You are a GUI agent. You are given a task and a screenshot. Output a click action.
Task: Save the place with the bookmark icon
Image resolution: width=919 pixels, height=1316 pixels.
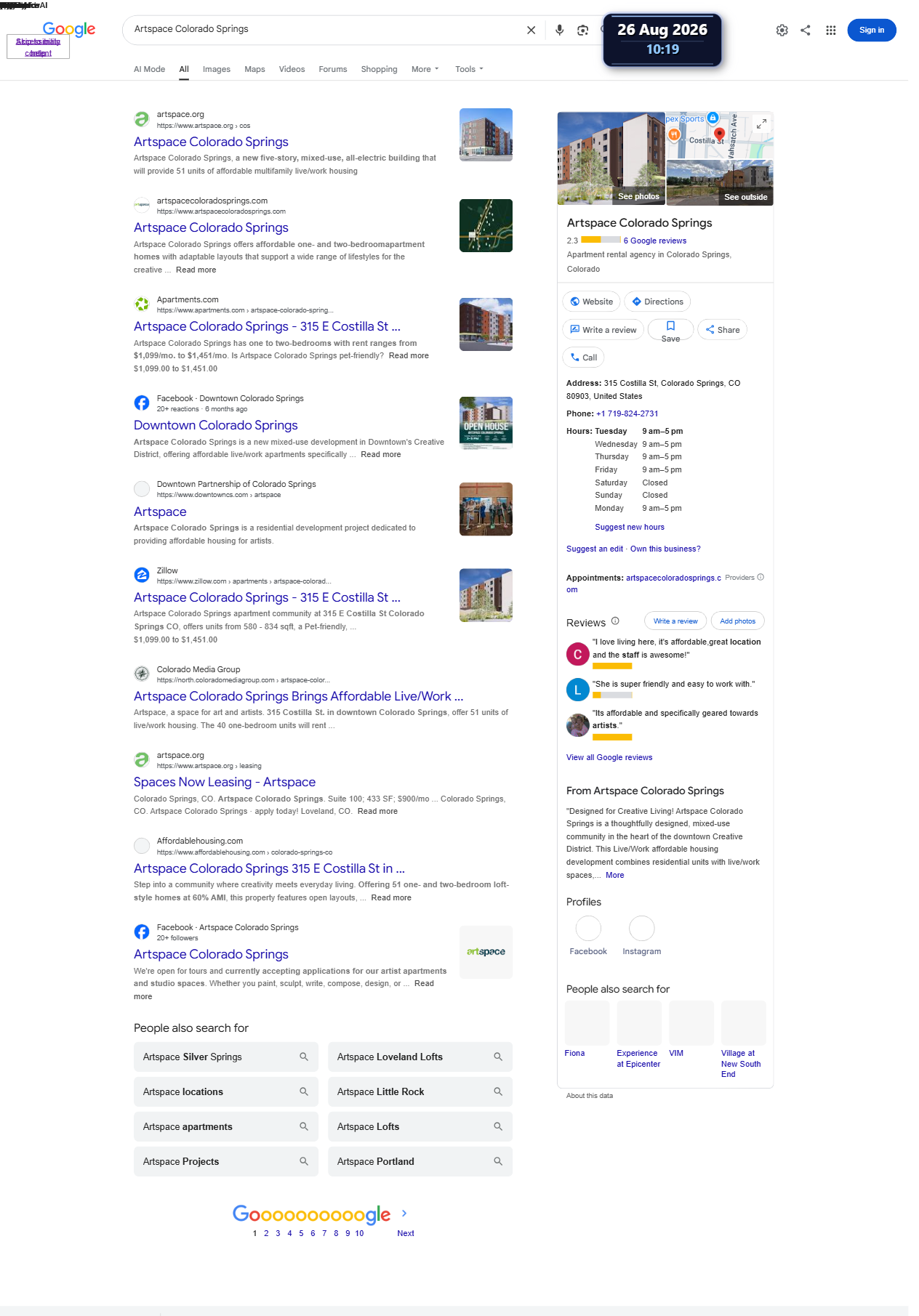click(x=670, y=330)
